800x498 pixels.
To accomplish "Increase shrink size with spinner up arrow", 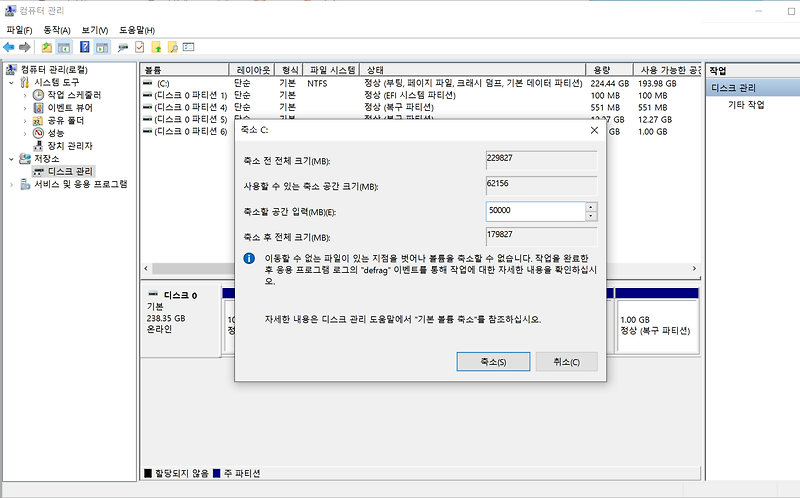I will 591,207.
